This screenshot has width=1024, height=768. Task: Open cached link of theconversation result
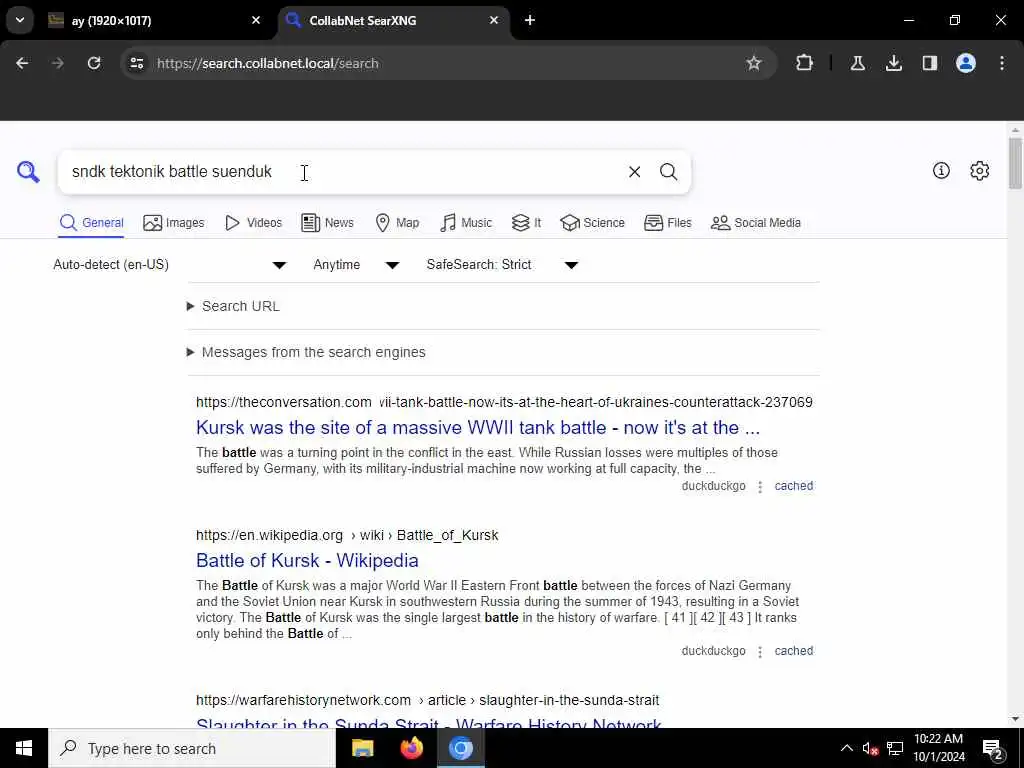(x=793, y=486)
